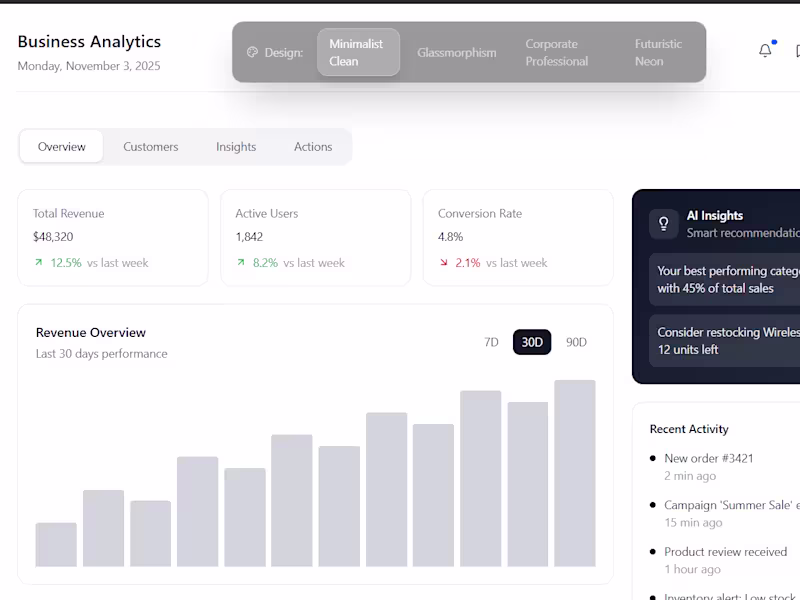This screenshot has width=800, height=600.
Task: Open the notifications bell
Action: coord(765,51)
